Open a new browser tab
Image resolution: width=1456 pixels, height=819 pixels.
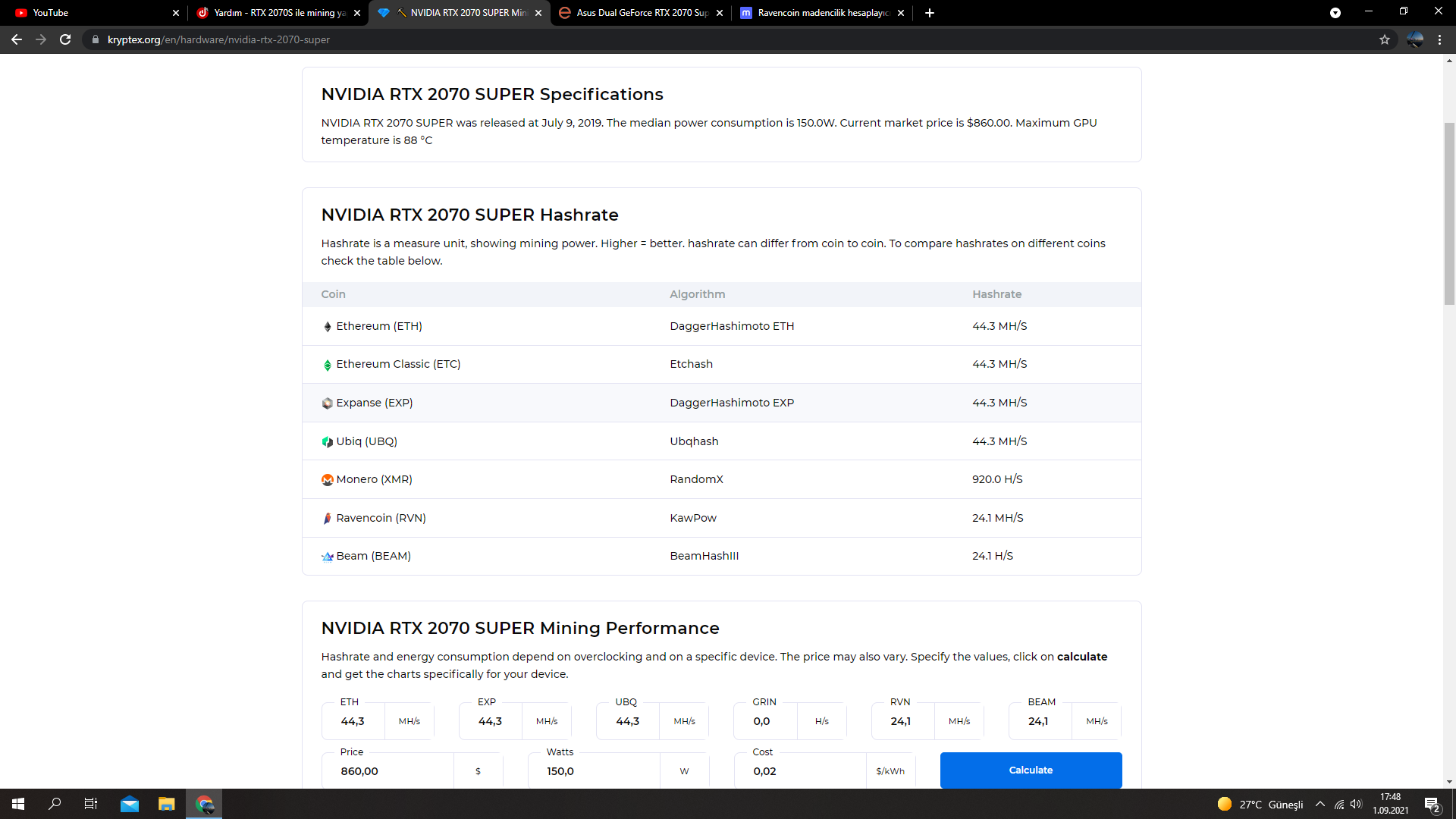point(930,13)
